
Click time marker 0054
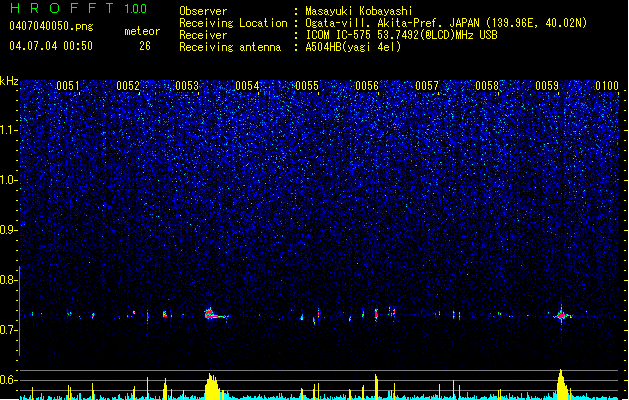tap(247, 86)
